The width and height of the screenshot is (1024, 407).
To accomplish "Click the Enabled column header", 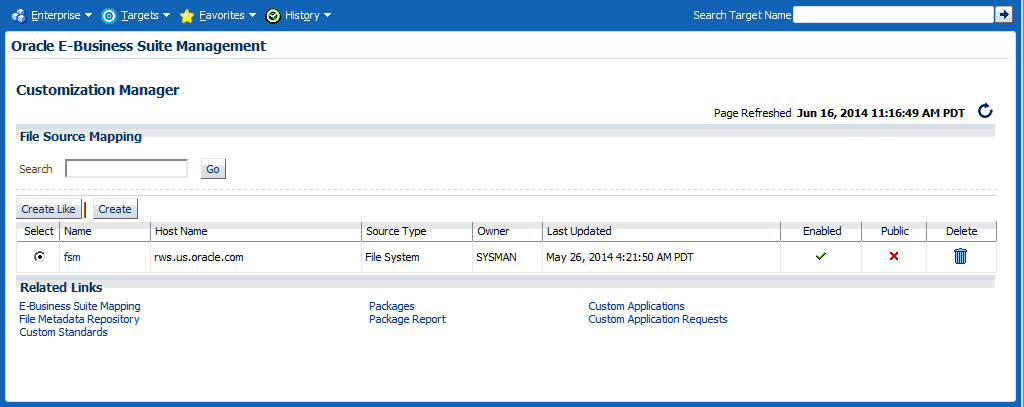I will pos(822,231).
